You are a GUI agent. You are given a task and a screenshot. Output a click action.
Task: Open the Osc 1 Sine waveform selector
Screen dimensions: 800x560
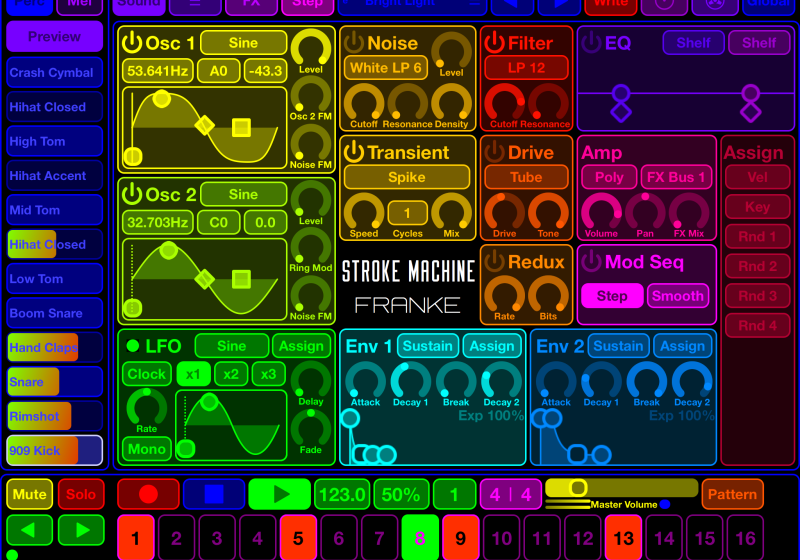click(243, 43)
